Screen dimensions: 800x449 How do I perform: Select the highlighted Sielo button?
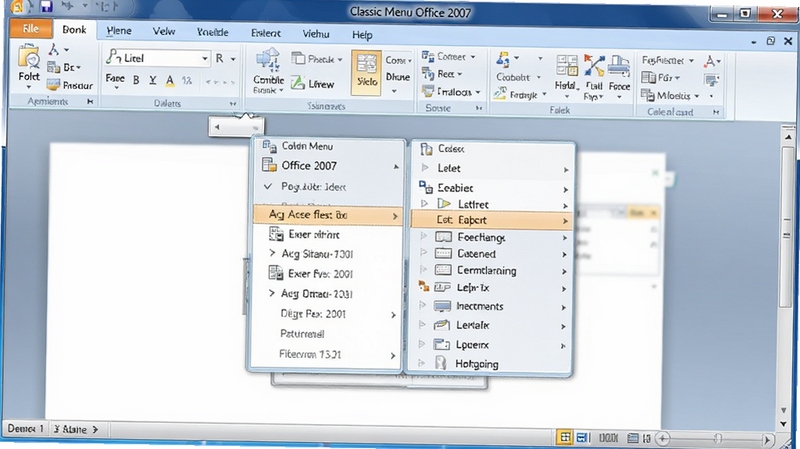point(366,72)
